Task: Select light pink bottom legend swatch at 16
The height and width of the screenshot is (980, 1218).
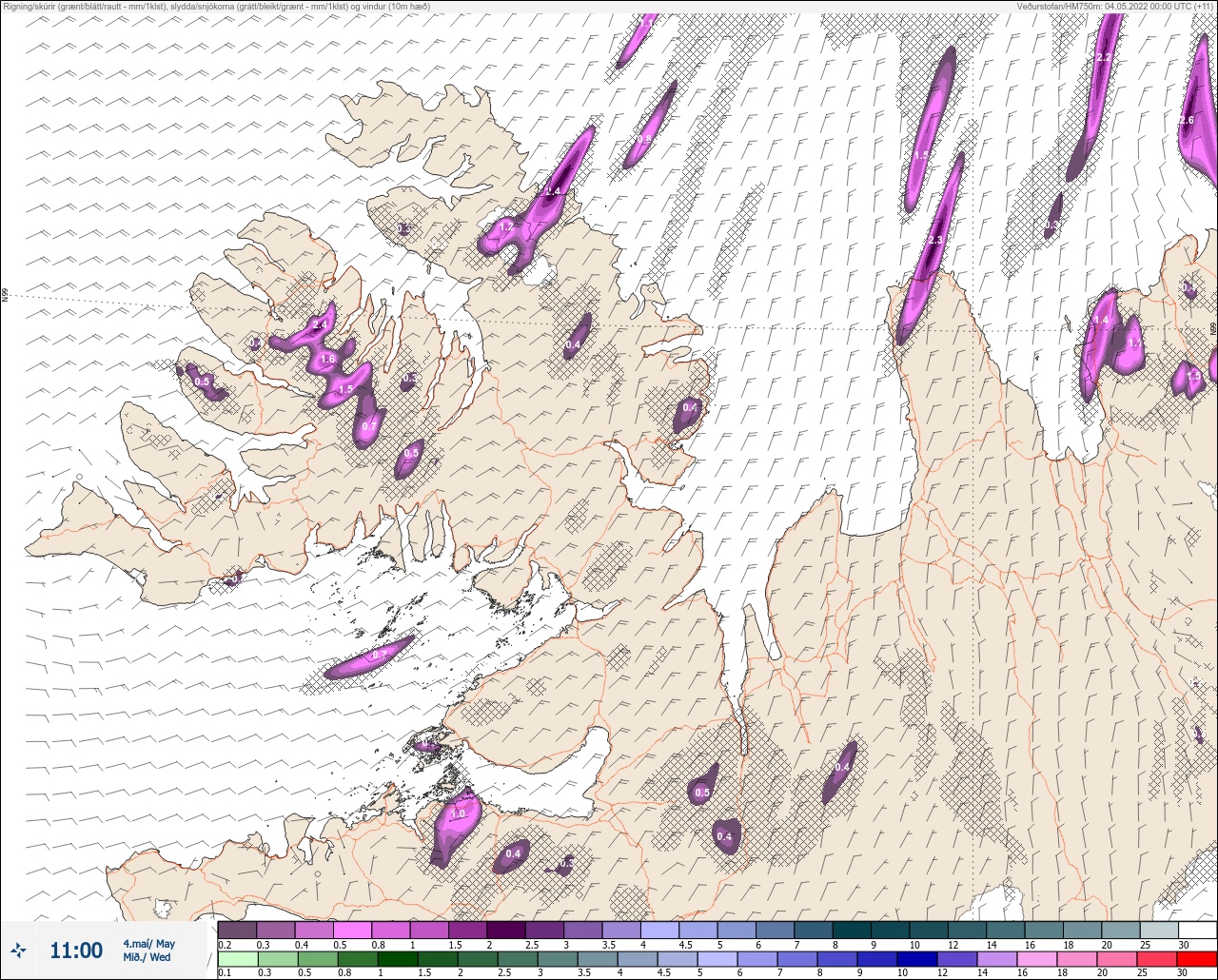Action: point(1037,958)
